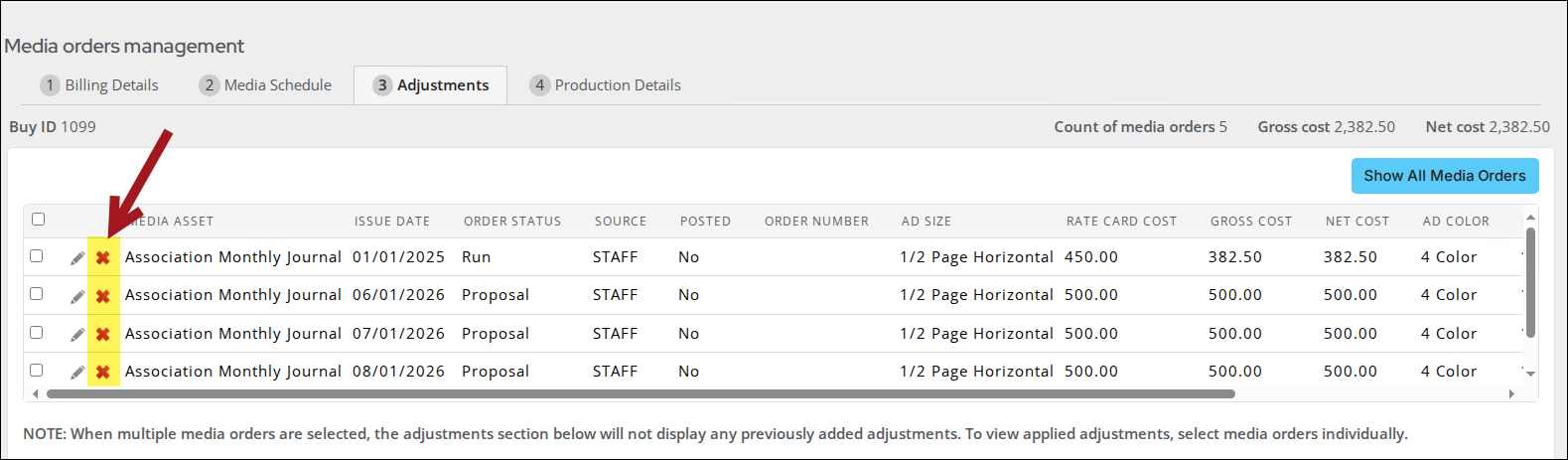Click the Source column header
This screenshot has height=460, width=1568.
tap(621, 222)
